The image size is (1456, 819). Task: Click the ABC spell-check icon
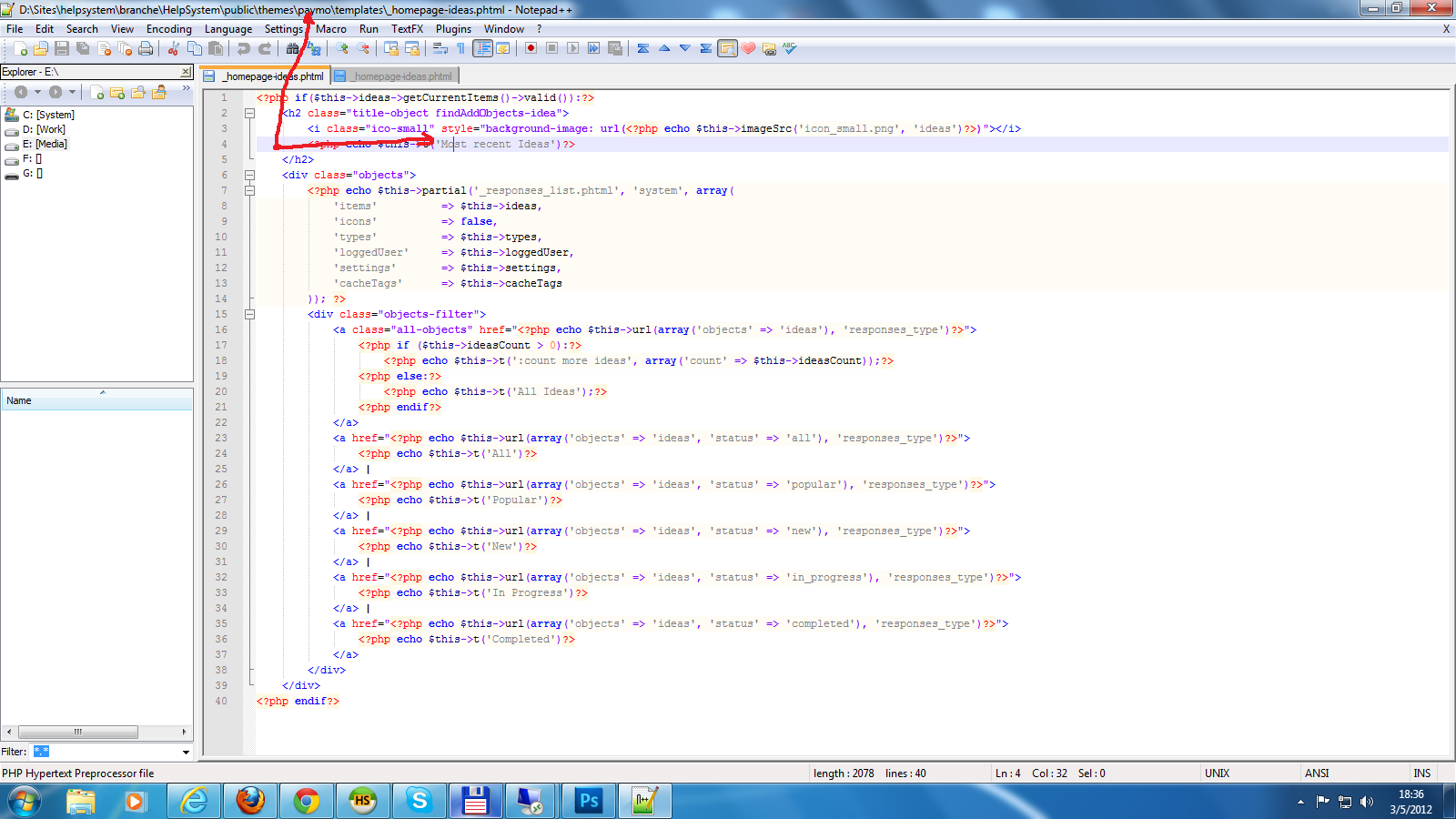[790, 48]
